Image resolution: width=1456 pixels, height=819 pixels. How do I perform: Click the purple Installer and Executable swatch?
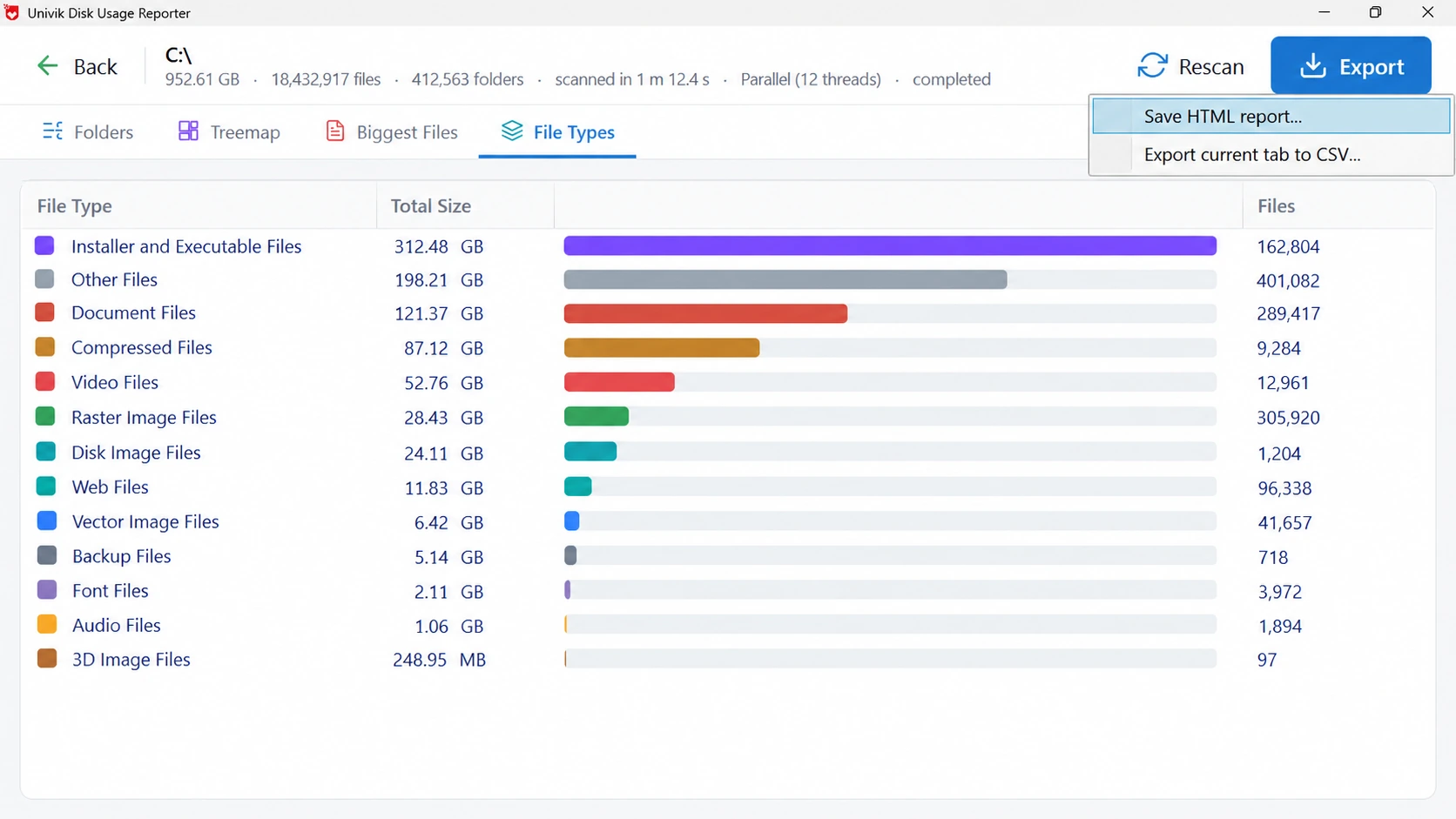coord(44,245)
